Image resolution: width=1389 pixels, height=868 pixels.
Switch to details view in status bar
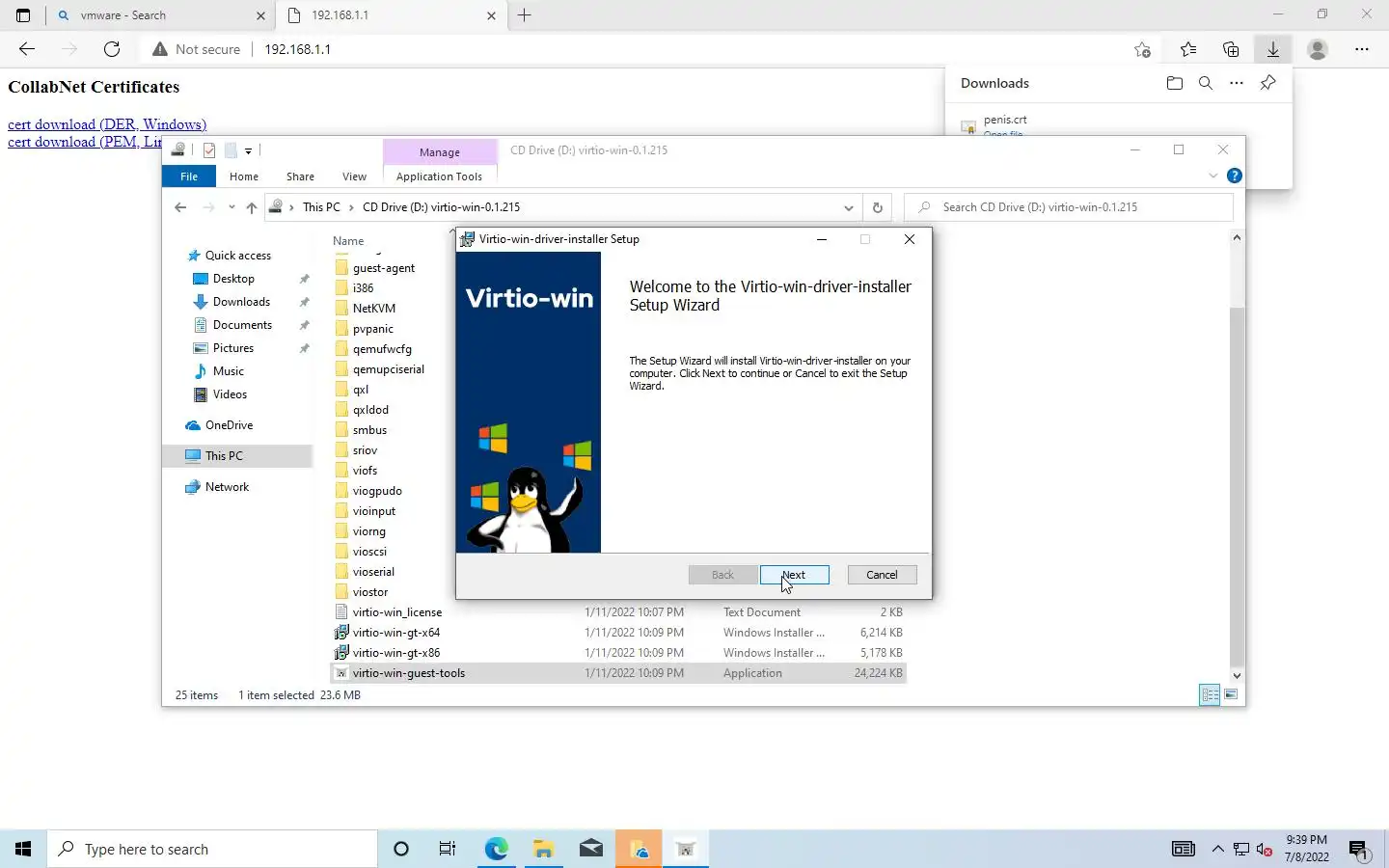[x=1210, y=694]
